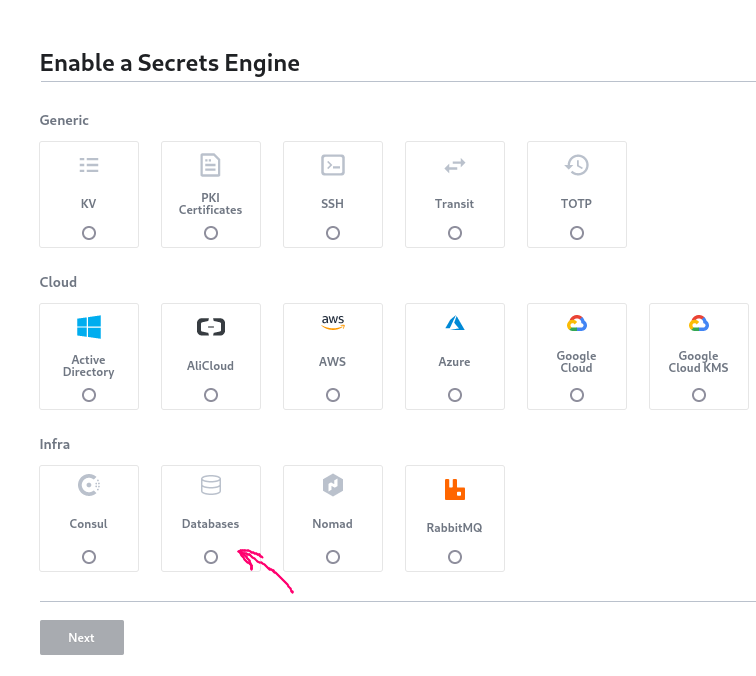Viewport: 756px width, 676px height.
Task: Select the RabbitMQ radio button
Action: (455, 557)
